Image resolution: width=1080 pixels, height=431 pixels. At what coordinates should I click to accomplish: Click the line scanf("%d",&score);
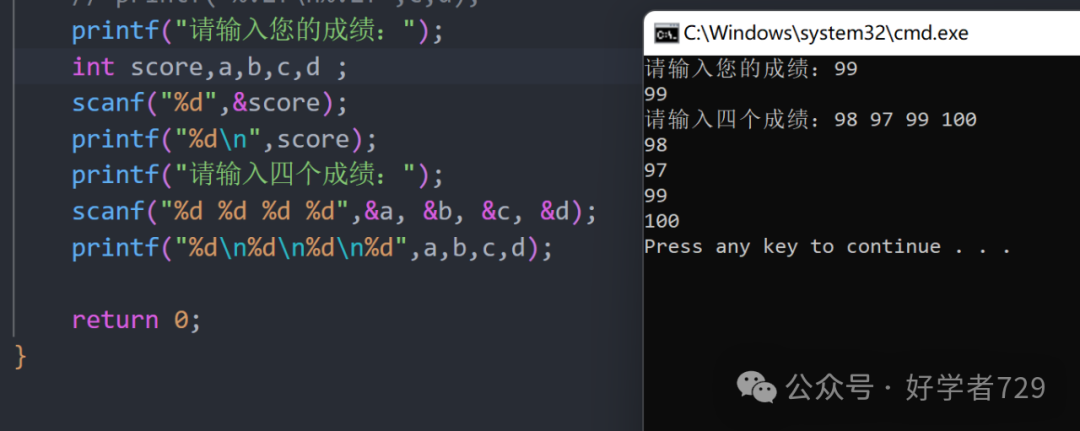211,103
